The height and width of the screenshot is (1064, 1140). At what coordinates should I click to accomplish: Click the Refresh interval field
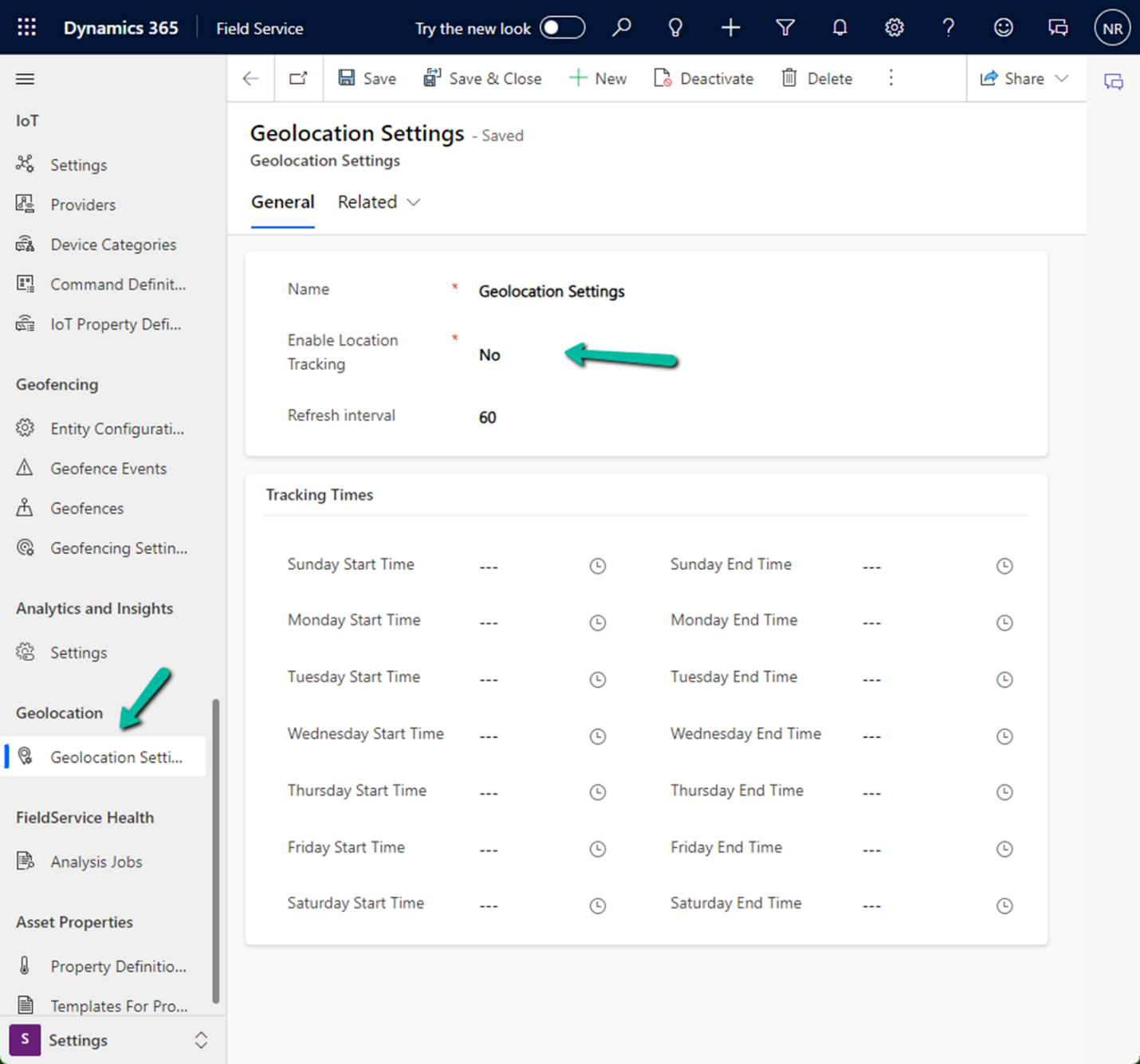487,418
